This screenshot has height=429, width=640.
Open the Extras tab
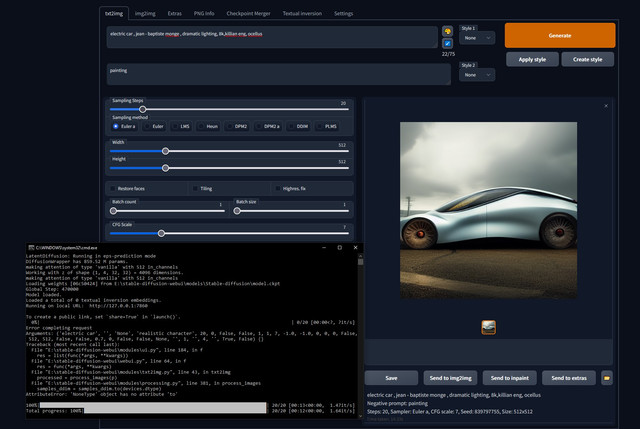pos(174,13)
